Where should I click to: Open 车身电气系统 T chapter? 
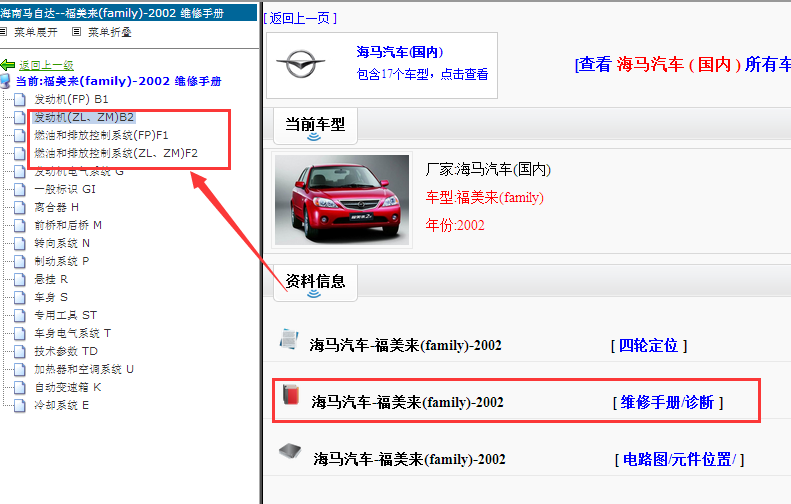click(x=72, y=333)
